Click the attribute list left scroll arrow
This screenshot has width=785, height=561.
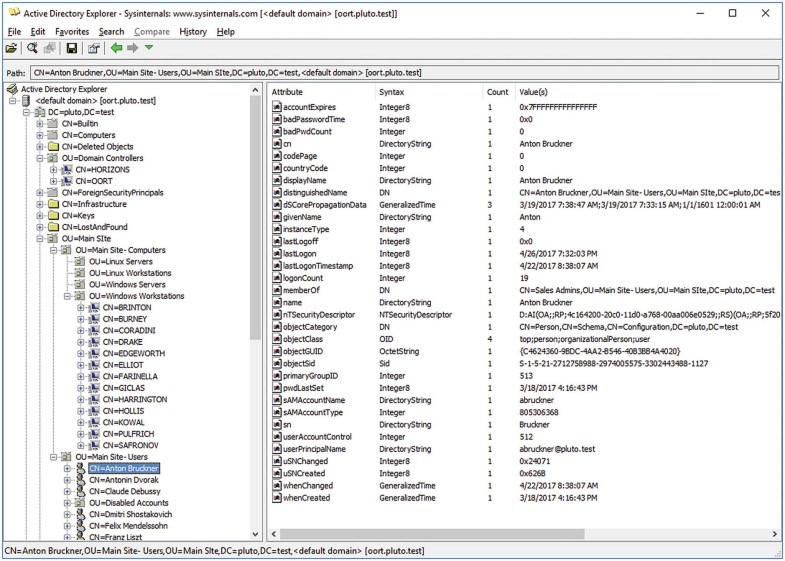(274, 534)
